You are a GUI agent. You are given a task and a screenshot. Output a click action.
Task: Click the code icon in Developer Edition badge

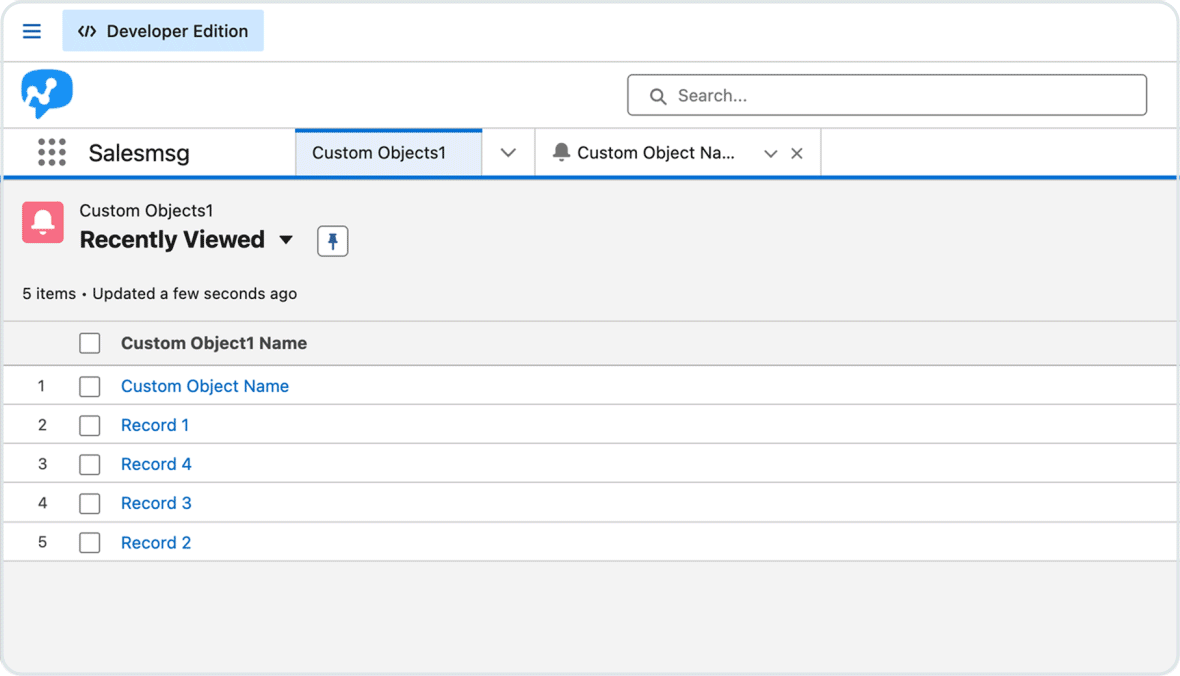(86, 31)
